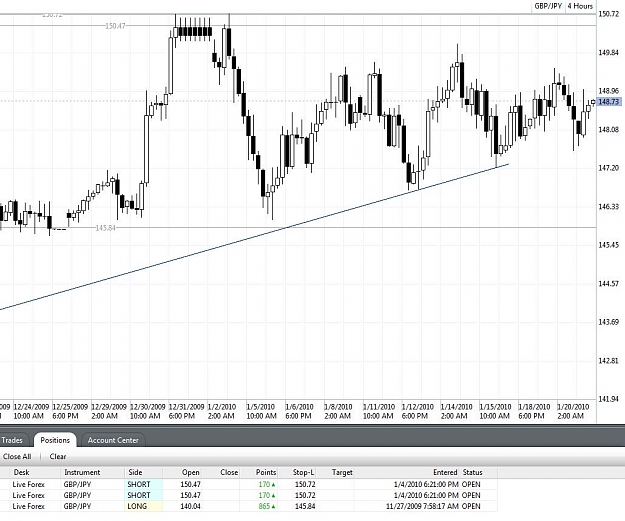Click the 12/24/2009 10:00 AM time label
Screen dimensions: 625x521
pyautogui.click(x=31, y=411)
